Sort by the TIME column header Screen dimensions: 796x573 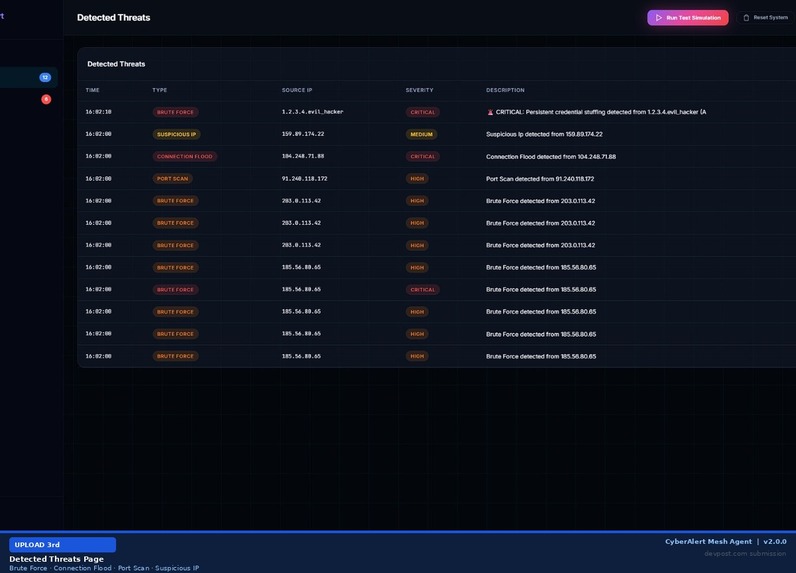pyautogui.click(x=92, y=90)
